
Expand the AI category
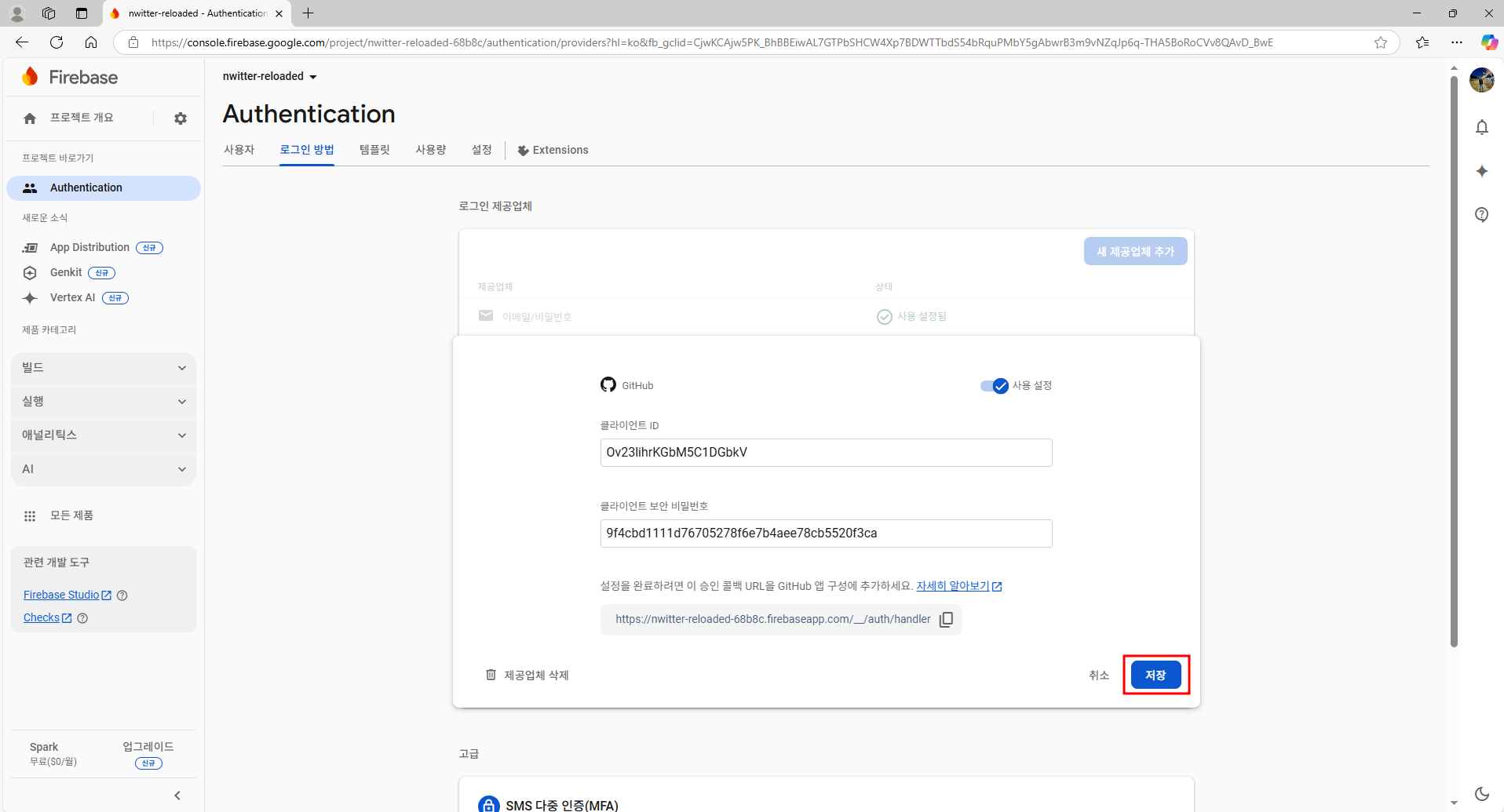(104, 469)
